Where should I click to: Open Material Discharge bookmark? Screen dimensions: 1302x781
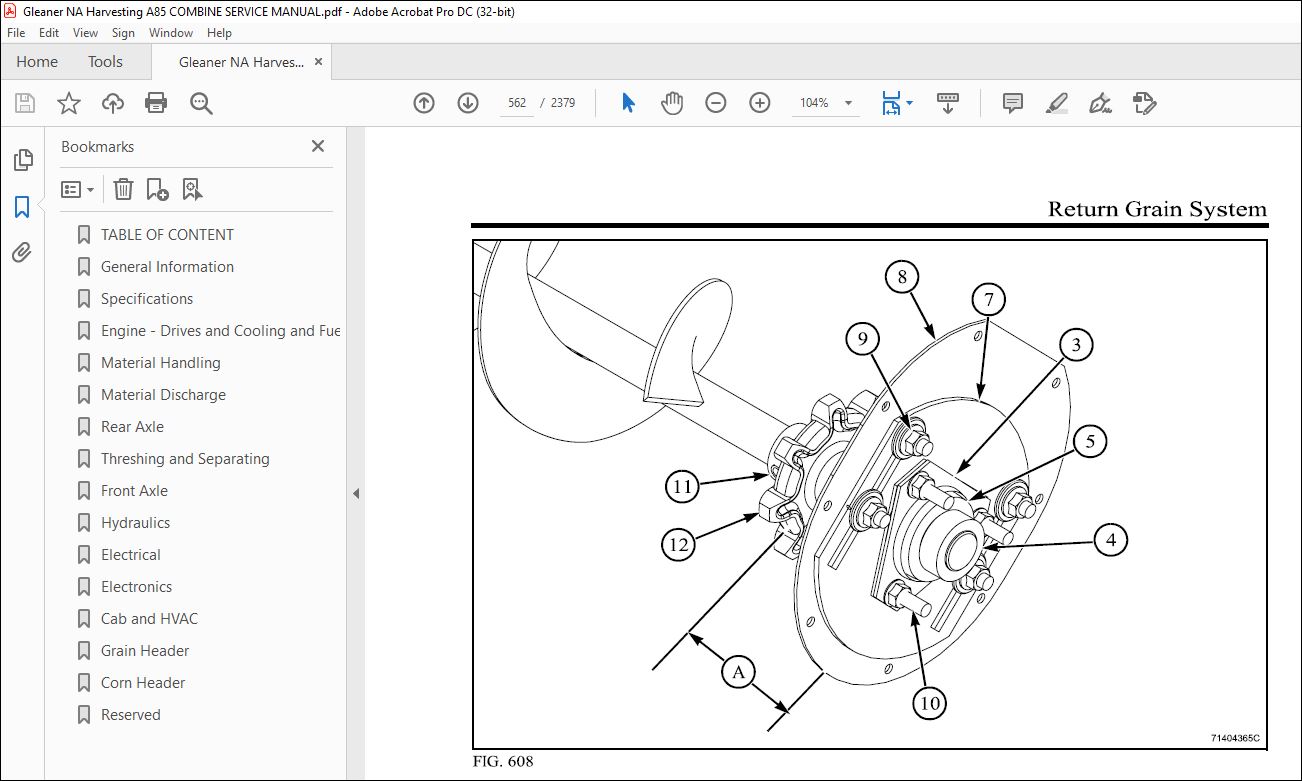(163, 395)
